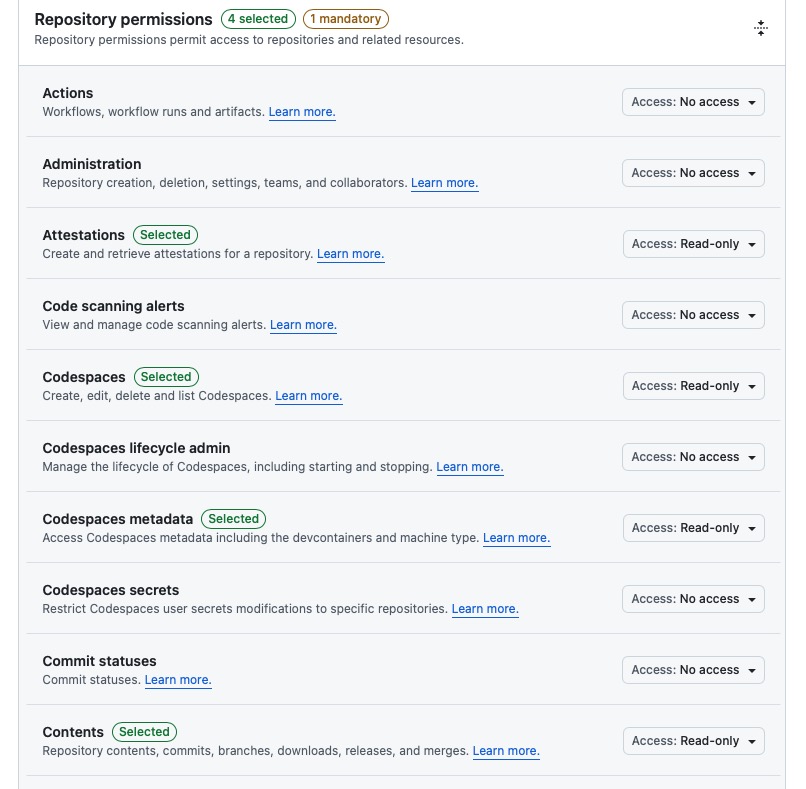Follow Learn more link for Code scanning alerts
This screenshot has height=789, width=806.
tap(303, 325)
